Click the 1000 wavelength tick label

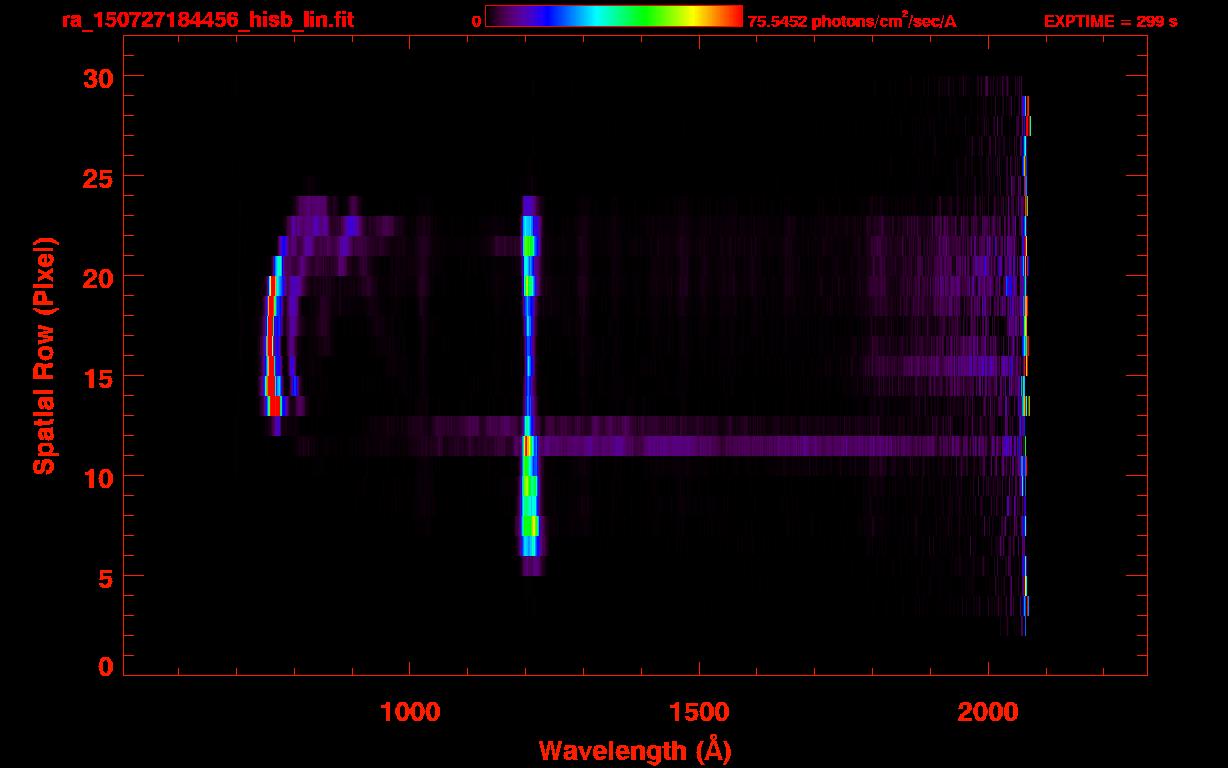pyautogui.click(x=410, y=712)
